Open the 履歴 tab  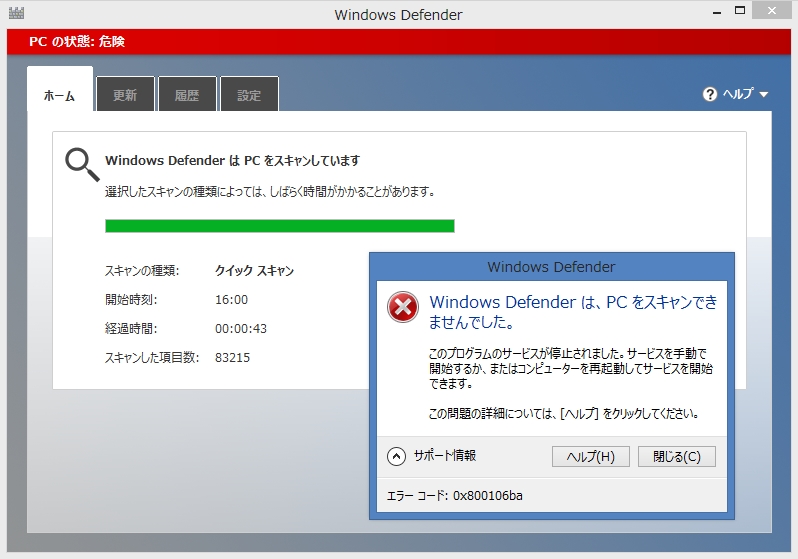[x=187, y=94]
